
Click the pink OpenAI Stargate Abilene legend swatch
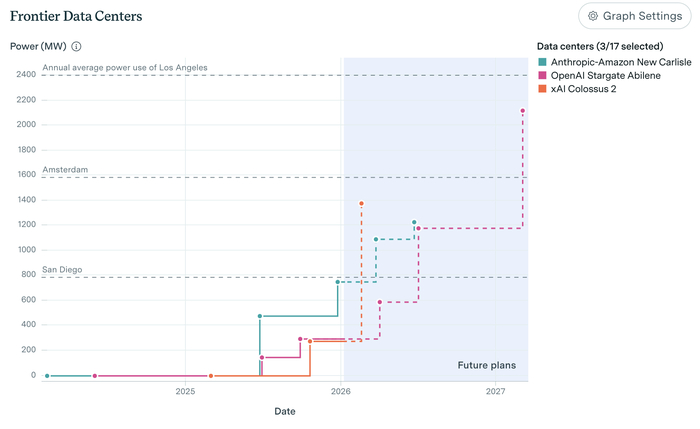pyautogui.click(x=542, y=76)
